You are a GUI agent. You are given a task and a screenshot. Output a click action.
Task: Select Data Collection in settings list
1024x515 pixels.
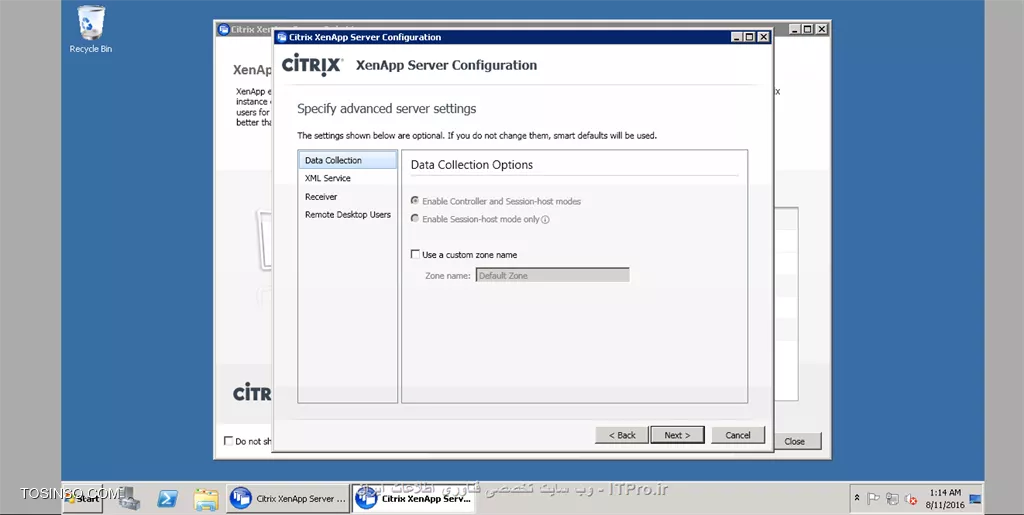coord(347,160)
